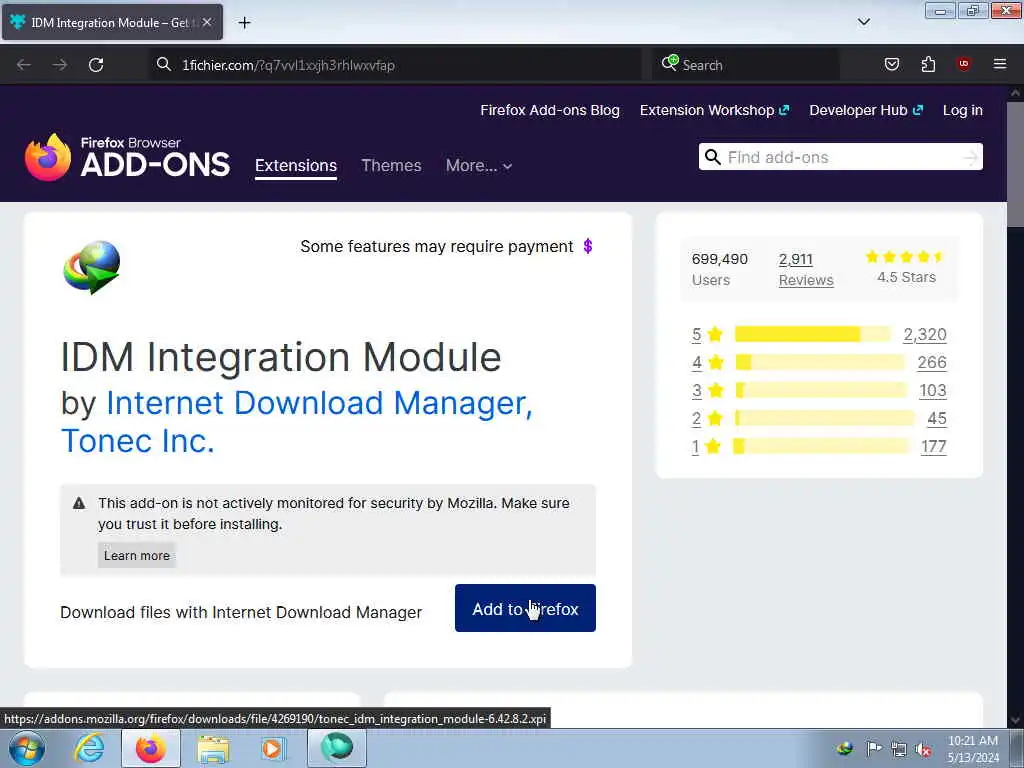Open the Pocket save icon

(x=891, y=64)
